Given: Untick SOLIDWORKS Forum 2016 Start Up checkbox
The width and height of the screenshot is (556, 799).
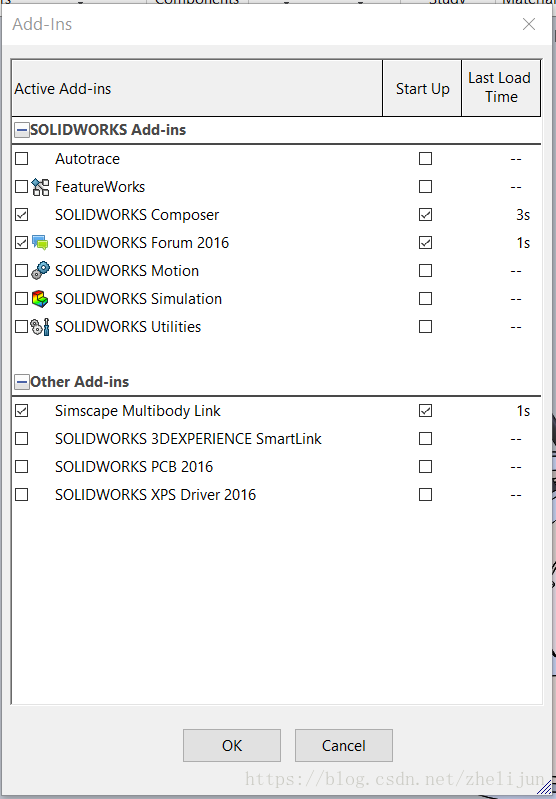Looking at the screenshot, I should pos(426,243).
